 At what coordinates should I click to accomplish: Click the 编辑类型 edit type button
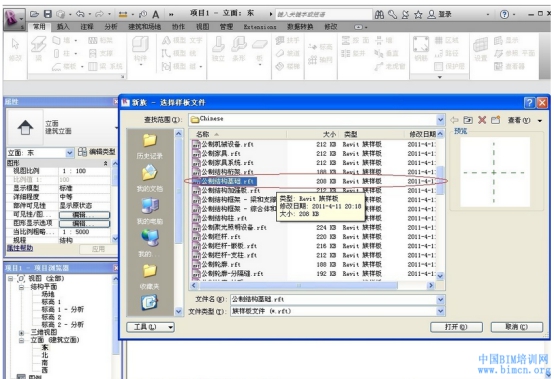point(97,152)
